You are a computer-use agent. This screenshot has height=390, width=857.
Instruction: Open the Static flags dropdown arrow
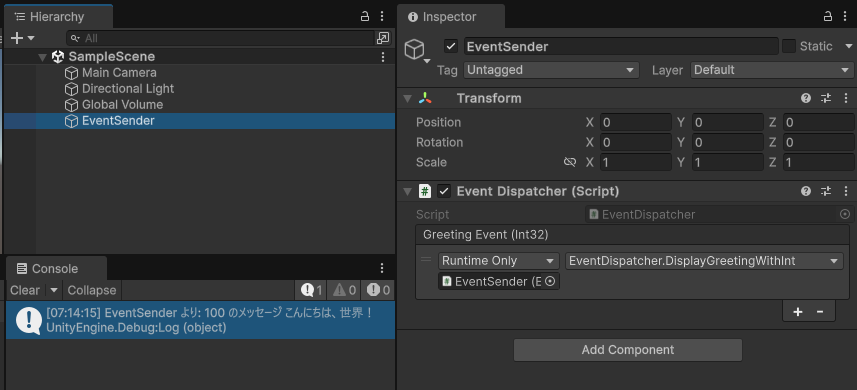(x=848, y=46)
